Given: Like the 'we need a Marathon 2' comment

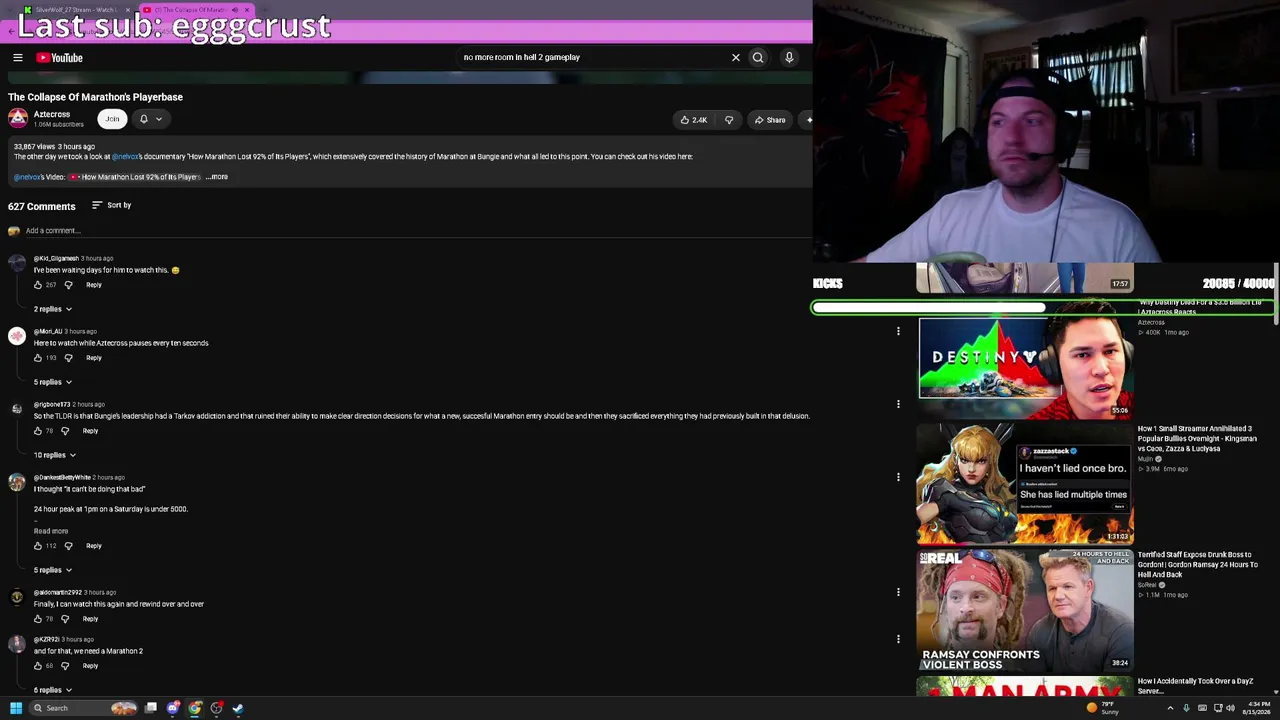Looking at the screenshot, I should click(38, 666).
